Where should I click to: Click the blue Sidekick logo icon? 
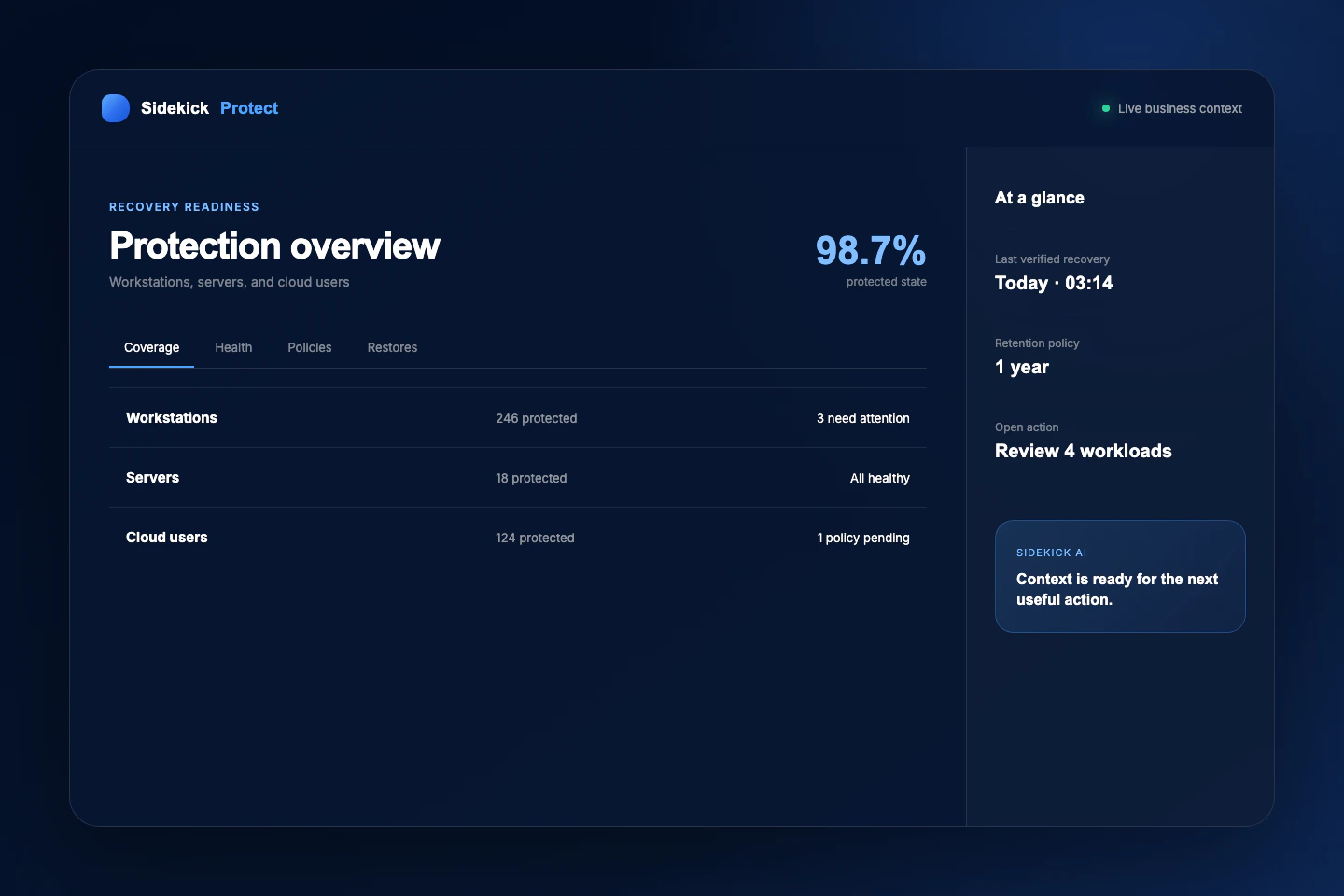116,108
